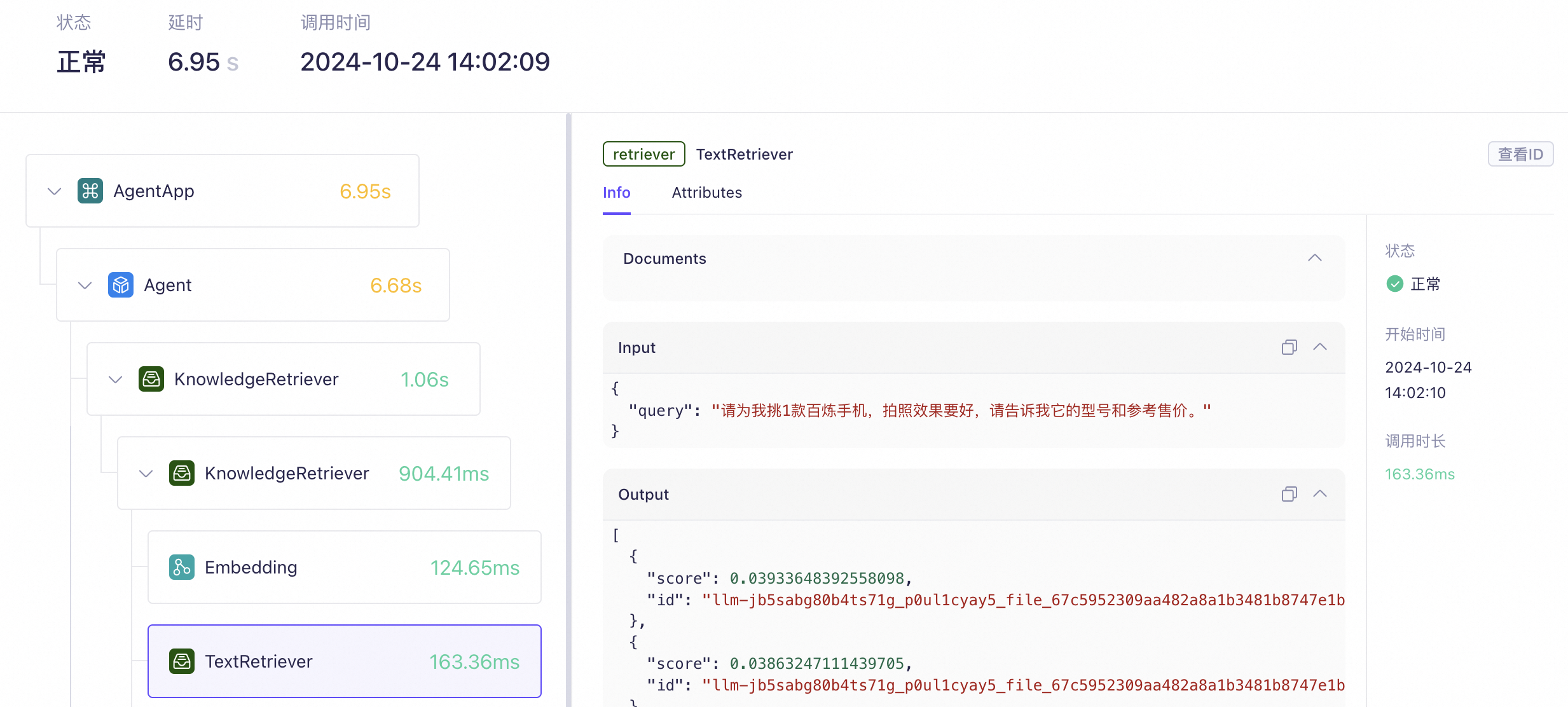
Task: Collapse the Documents section
Action: [1315, 258]
